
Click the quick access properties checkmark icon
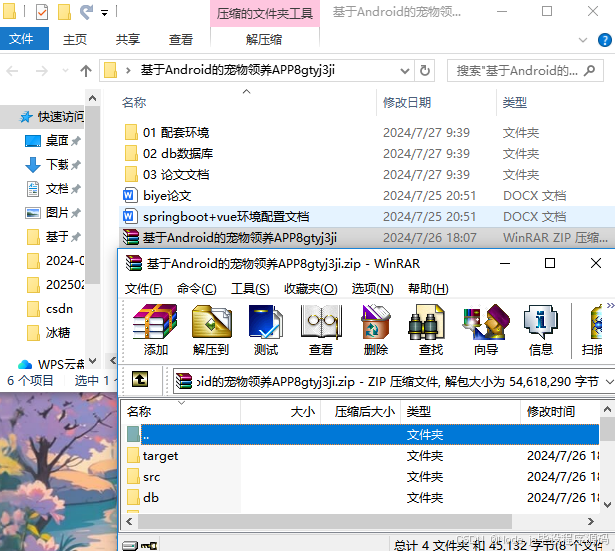(42, 12)
